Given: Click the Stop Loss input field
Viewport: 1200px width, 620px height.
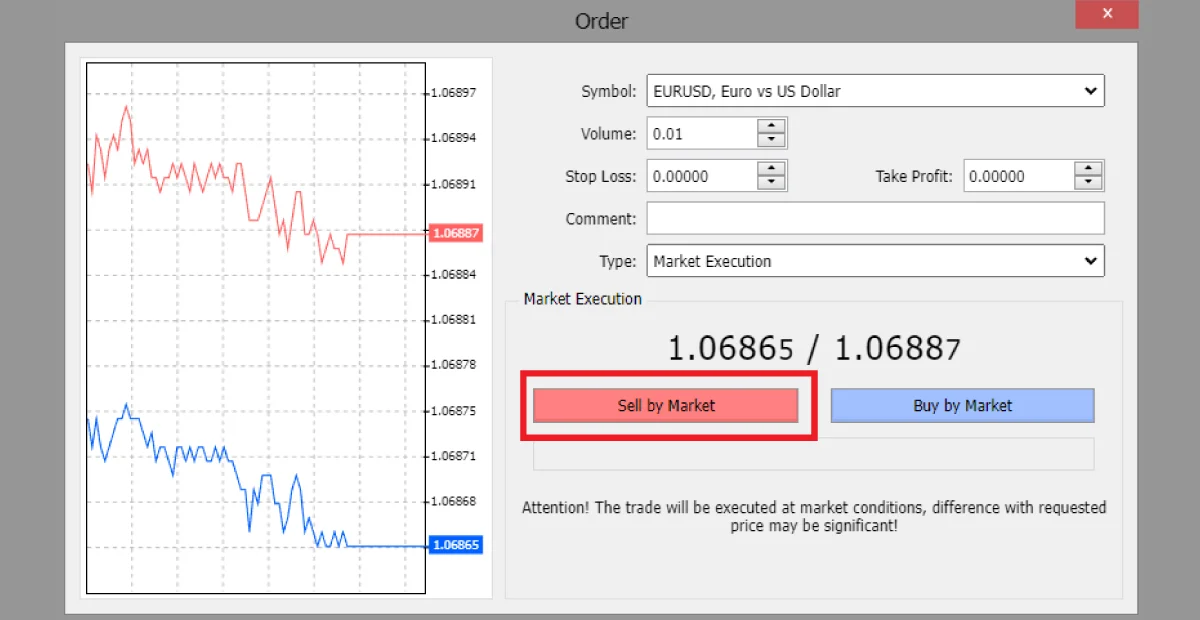Looking at the screenshot, I should pos(700,175).
